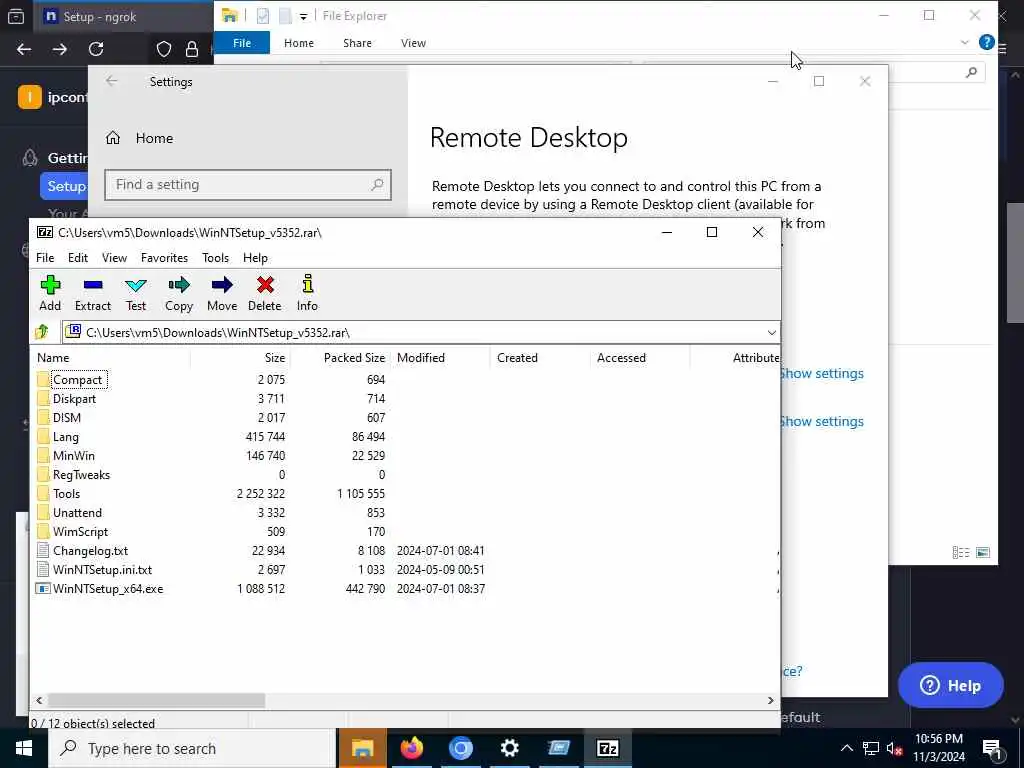
Task: Expand the 7-Zip address path dropdown
Action: 771,332
